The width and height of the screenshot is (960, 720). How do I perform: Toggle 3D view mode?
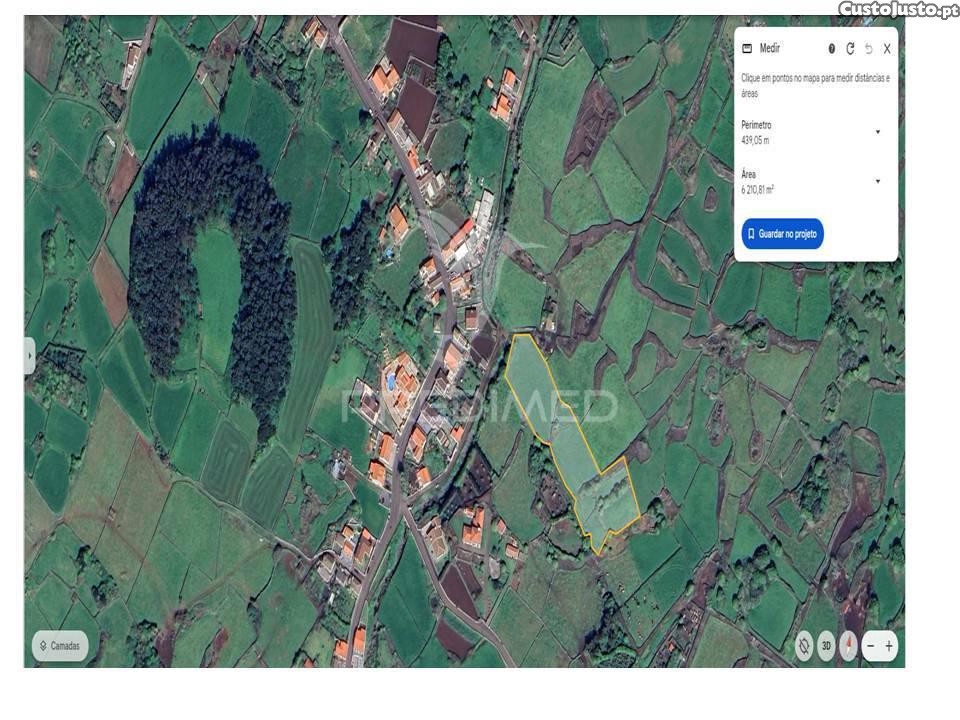(826, 646)
